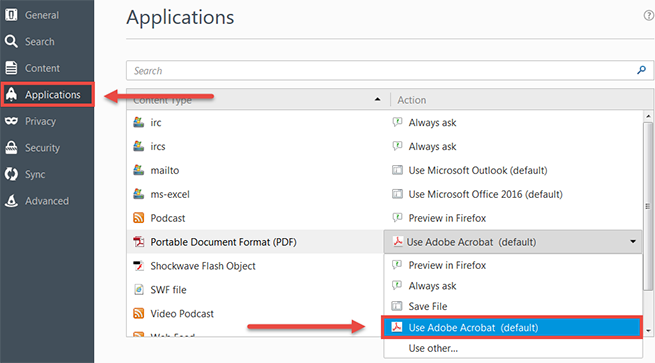Click Always ask action for ircs

[x=432, y=146]
